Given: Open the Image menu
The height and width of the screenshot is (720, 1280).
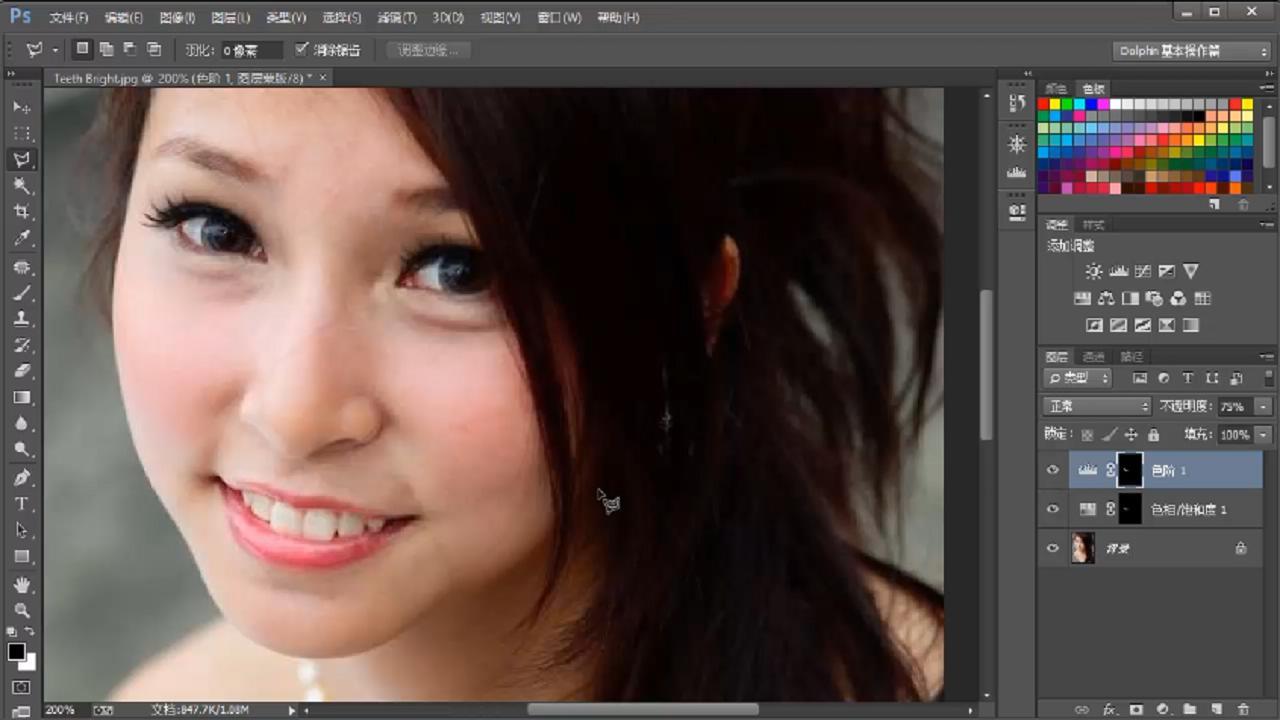Looking at the screenshot, I should tap(177, 18).
